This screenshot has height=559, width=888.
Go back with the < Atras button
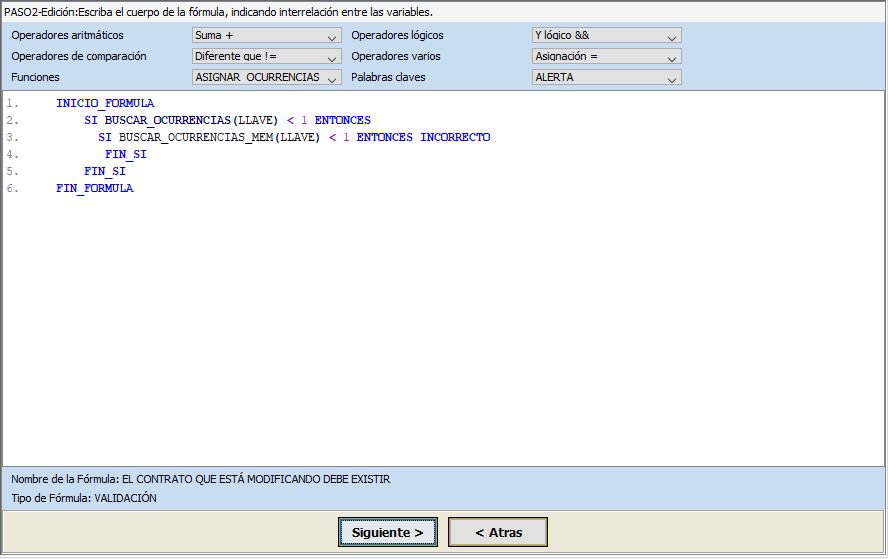point(498,533)
